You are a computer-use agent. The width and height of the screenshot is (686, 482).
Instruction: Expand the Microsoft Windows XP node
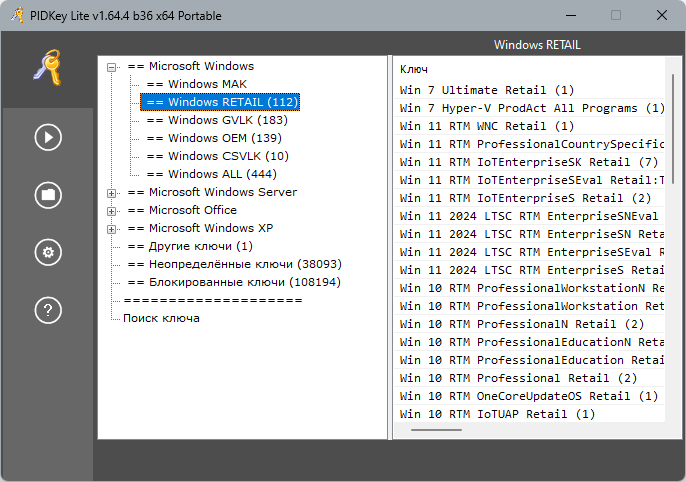tap(112, 229)
